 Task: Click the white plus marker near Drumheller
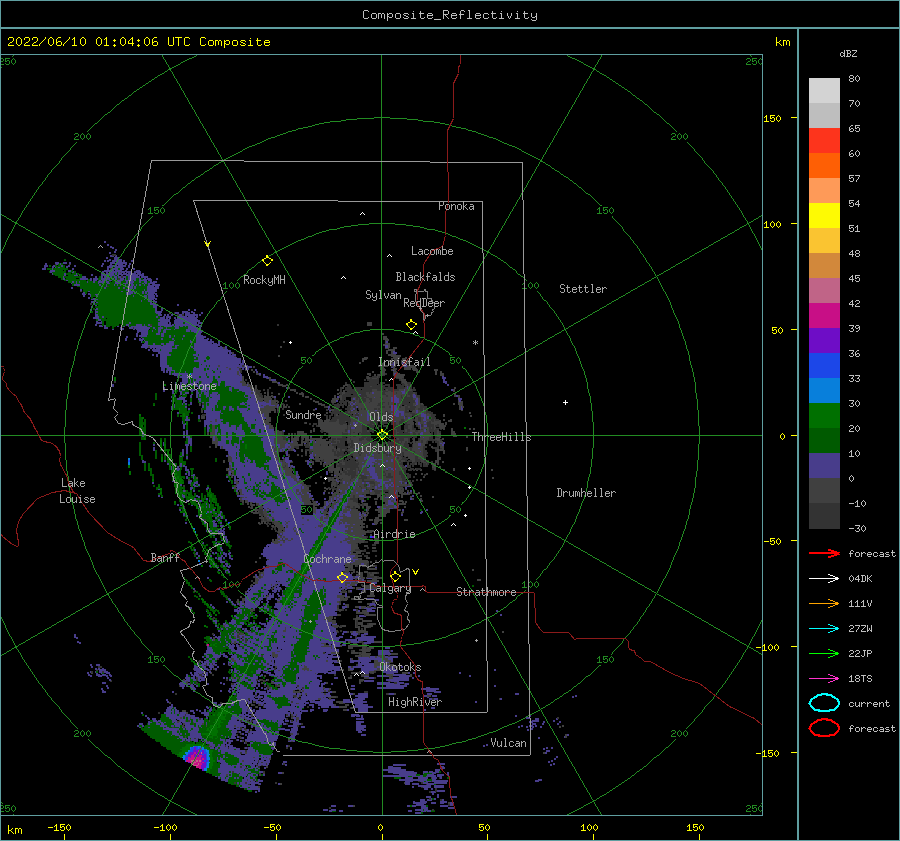pos(565,402)
